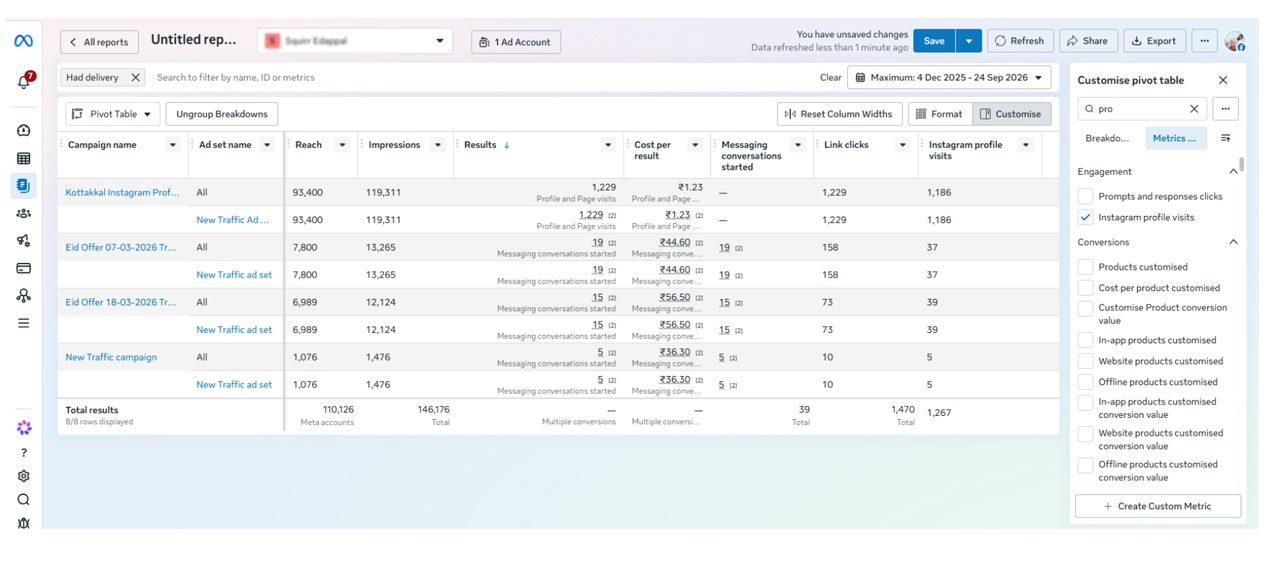Open the billing card icon

[23, 268]
